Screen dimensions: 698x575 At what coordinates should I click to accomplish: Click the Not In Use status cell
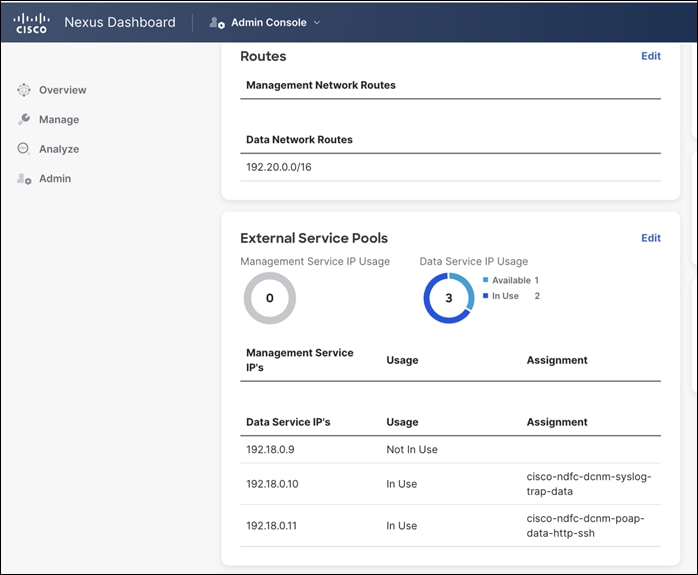[412, 449]
